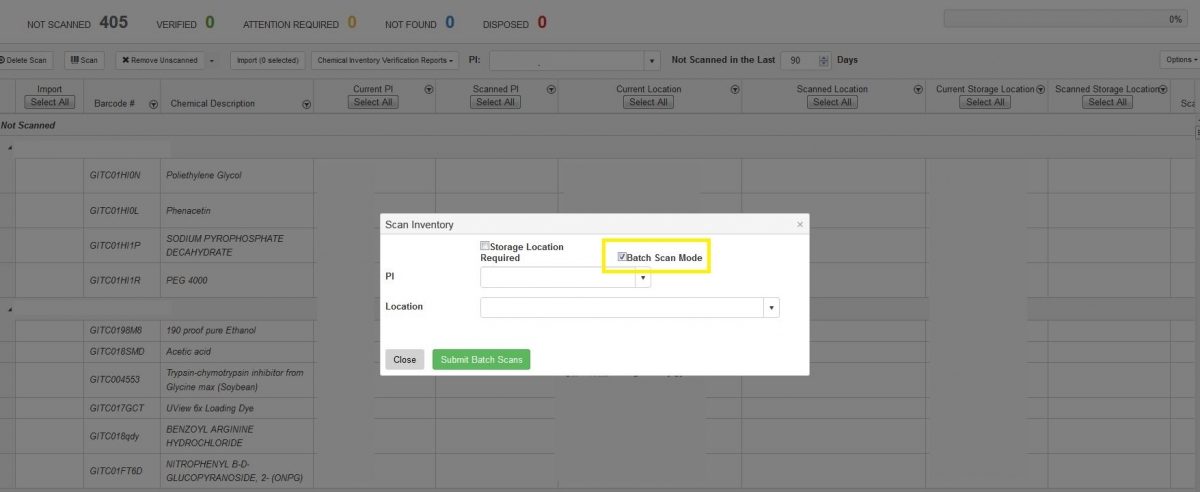
Task: Select the BENZOYL ARGININE HYDROCHLORIDE entry
Action: click(x=210, y=436)
